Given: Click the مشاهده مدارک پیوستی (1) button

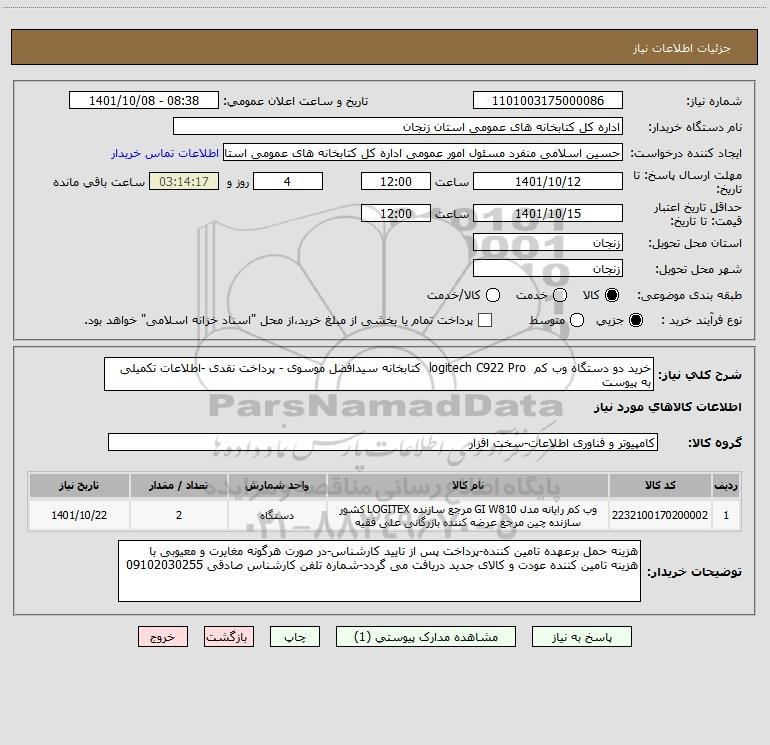Looking at the screenshot, I should [426, 637].
